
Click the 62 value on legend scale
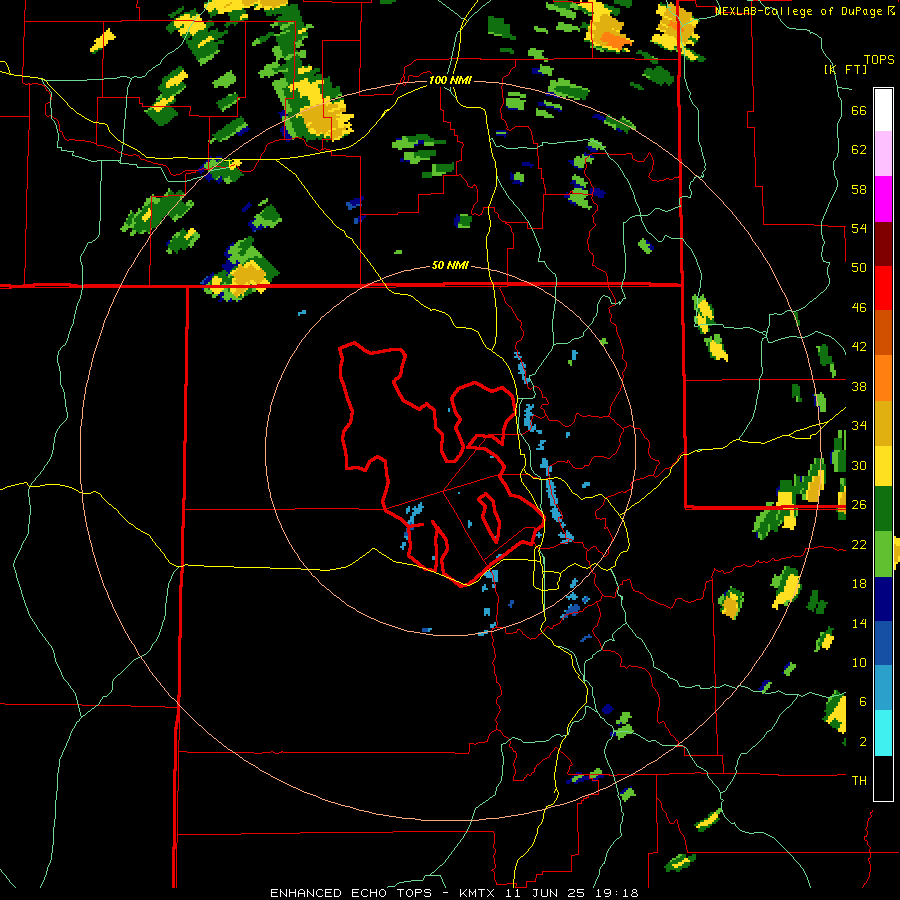[859, 150]
